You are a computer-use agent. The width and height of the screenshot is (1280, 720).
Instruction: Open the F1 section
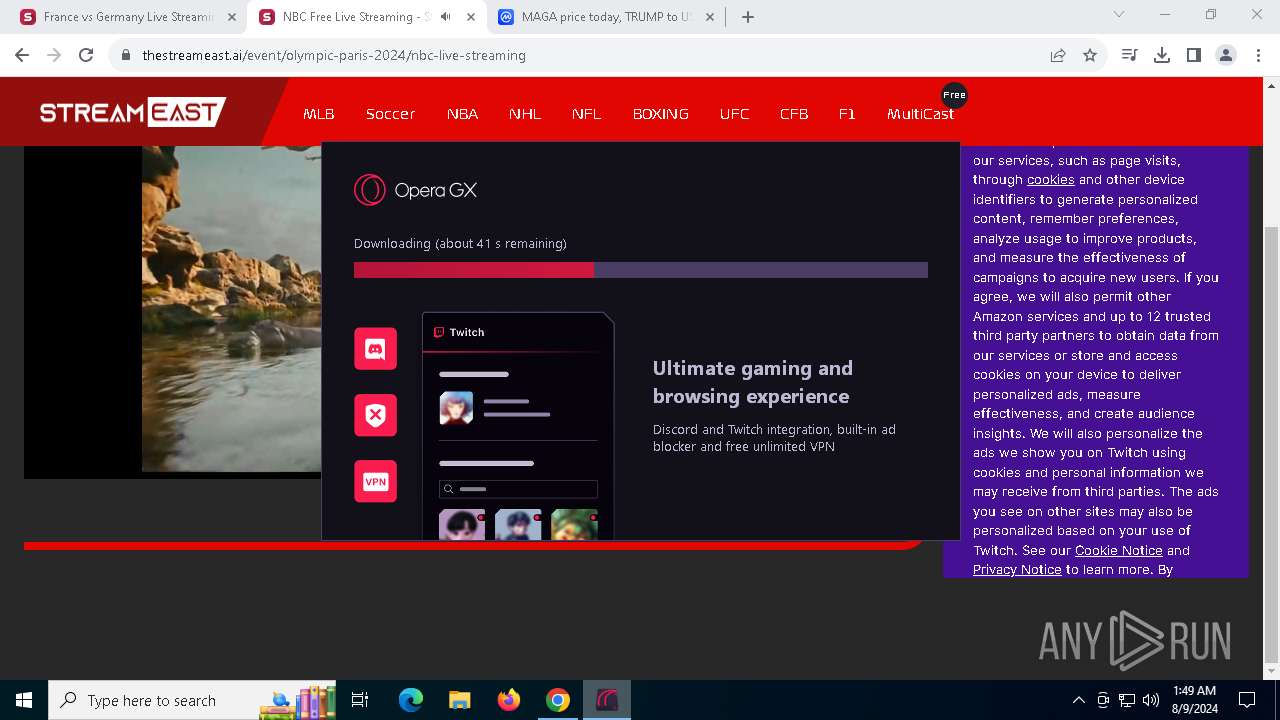click(x=847, y=114)
